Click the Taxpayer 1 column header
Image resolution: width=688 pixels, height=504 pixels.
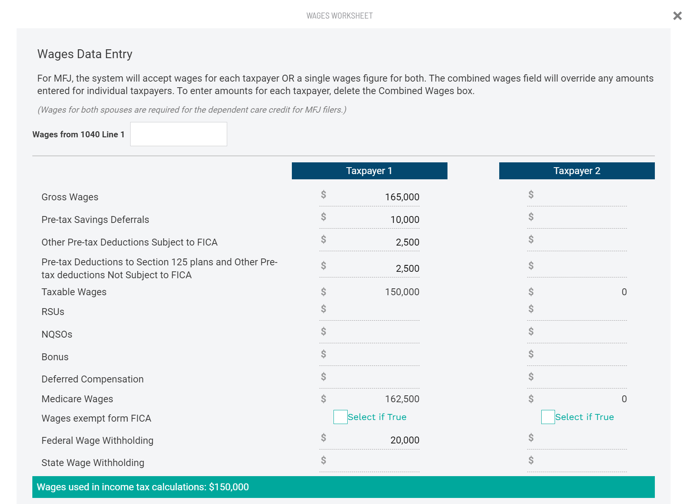tap(369, 171)
